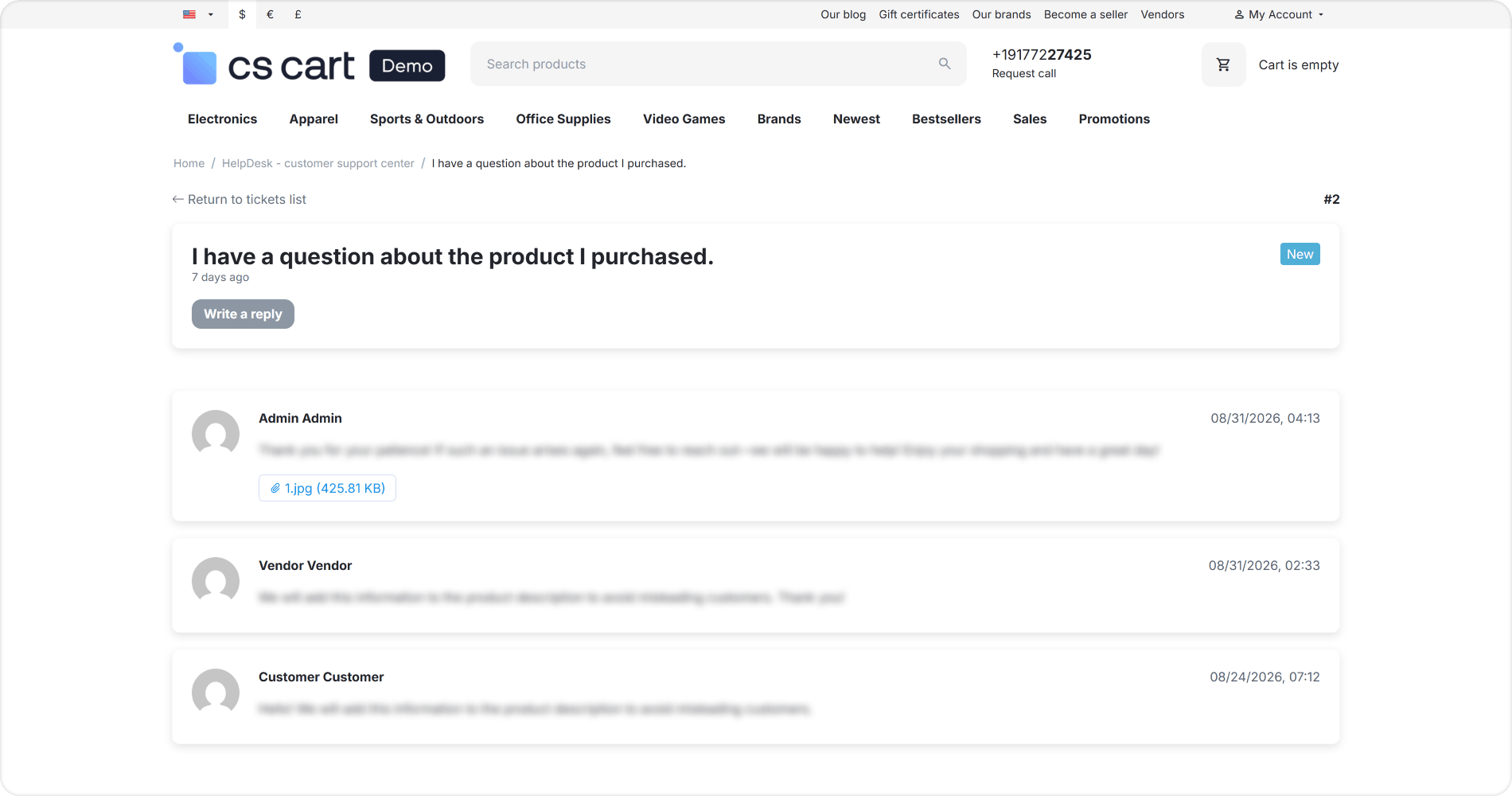Screen dimensions: 1512x796
Task: Open HelpDesk customer support center breadcrumb
Action: pos(318,163)
